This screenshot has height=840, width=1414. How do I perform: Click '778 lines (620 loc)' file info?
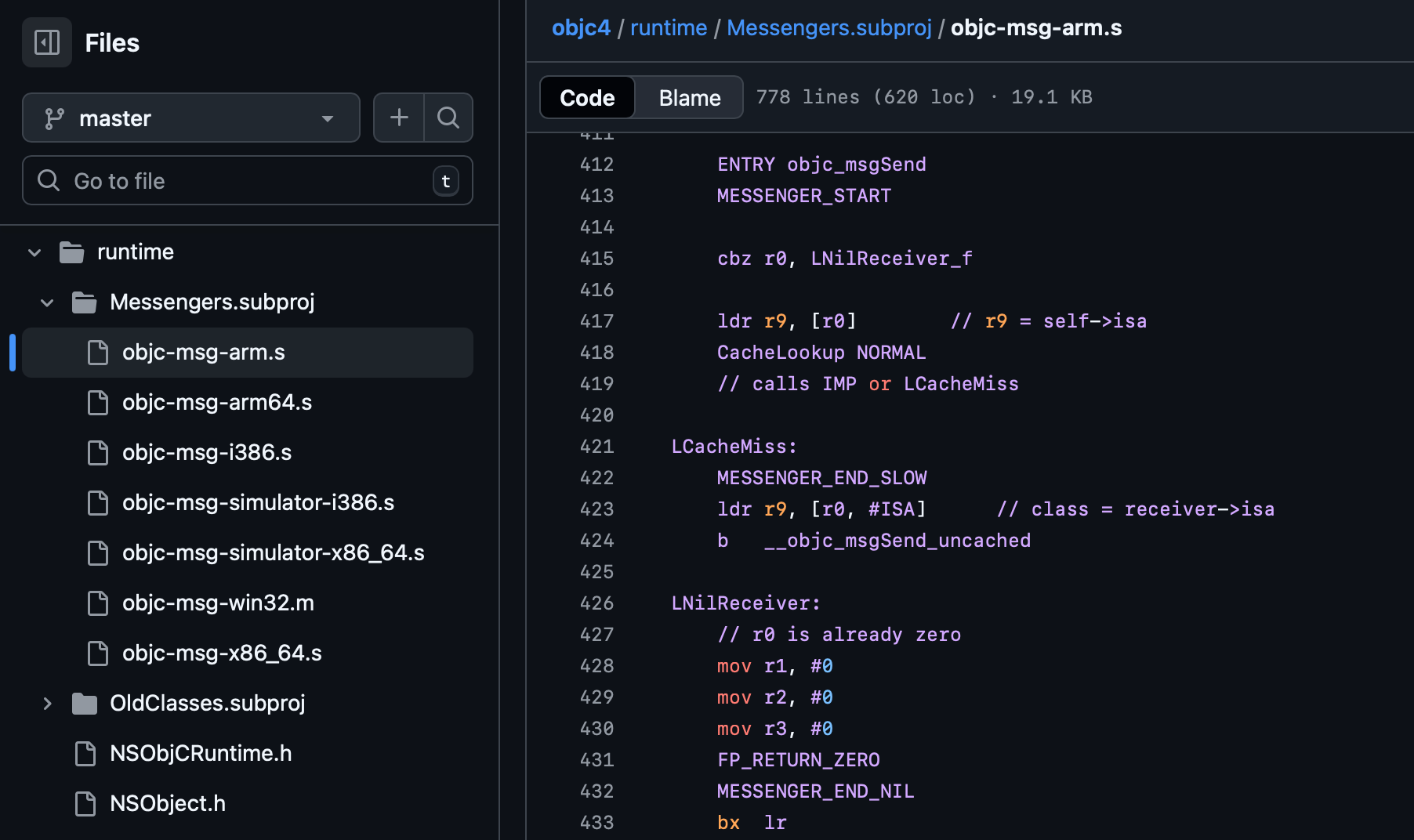(x=866, y=97)
